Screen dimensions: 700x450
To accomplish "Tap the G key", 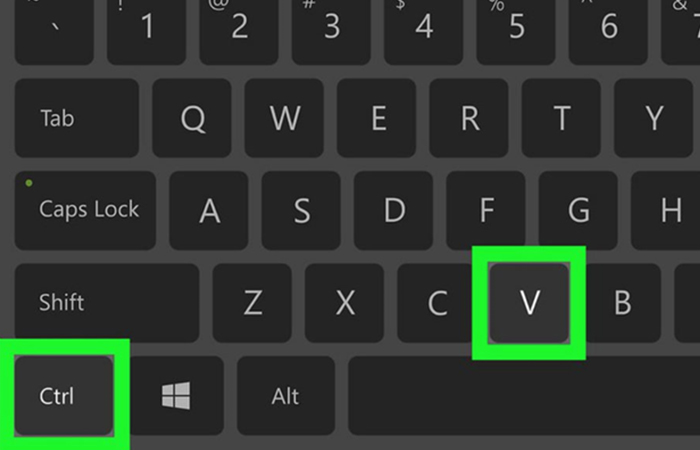I will pyautogui.click(x=578, y=210).
